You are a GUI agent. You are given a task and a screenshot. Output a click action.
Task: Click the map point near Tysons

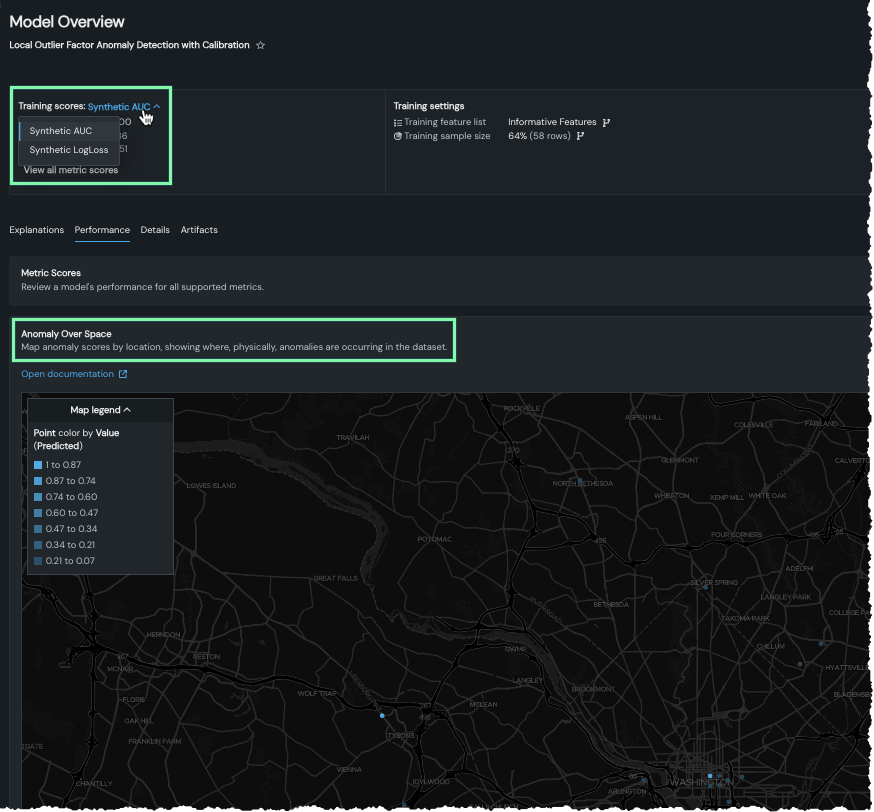click(382, 715)
